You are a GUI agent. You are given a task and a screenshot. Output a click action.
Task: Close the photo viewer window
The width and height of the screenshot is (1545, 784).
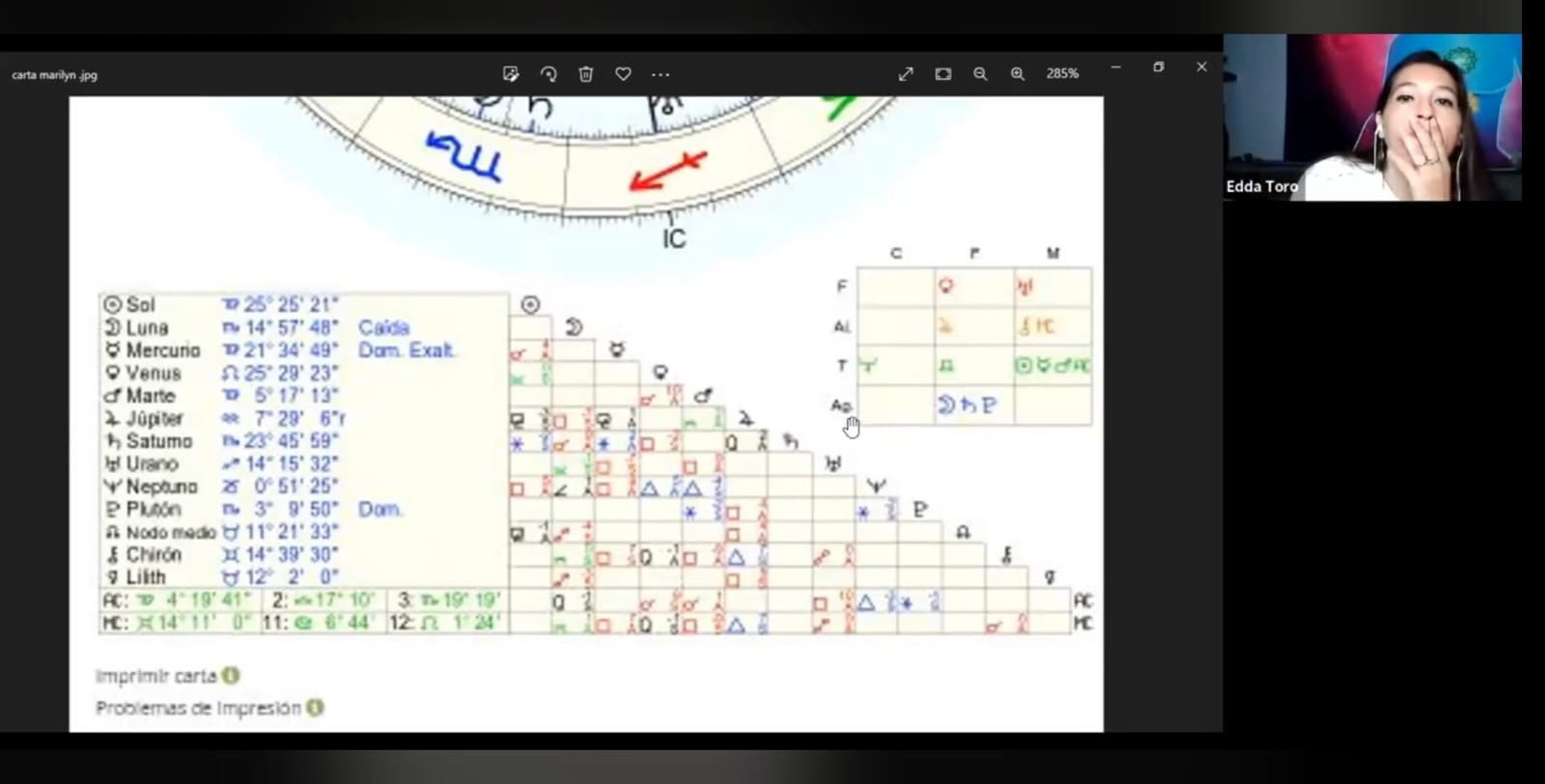click(x=1201, y=68)
